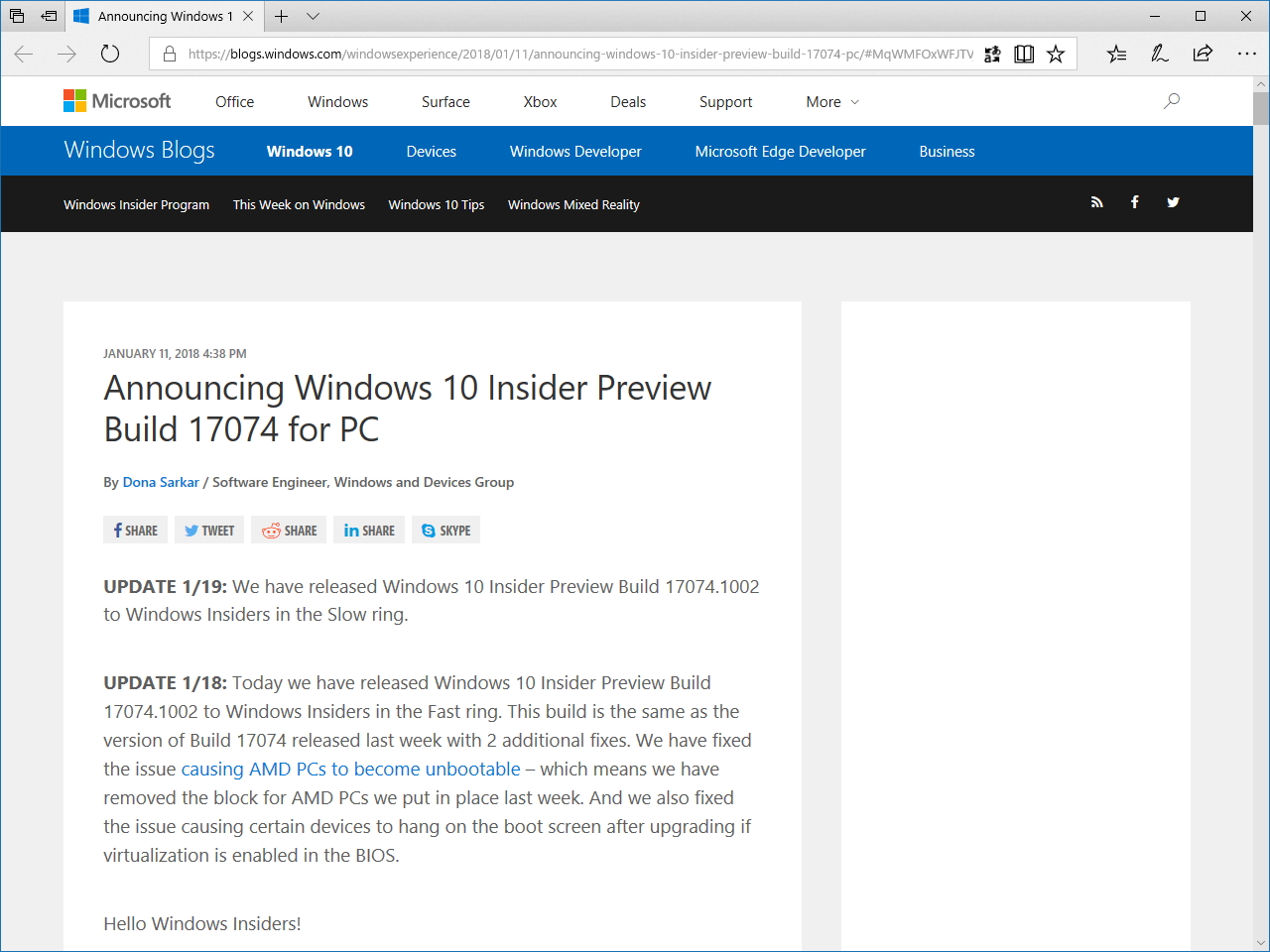The height and width of the screenshot is (952, 1270).
Task: Open Dona Sarkar's author page
Action: click(161, 482)
